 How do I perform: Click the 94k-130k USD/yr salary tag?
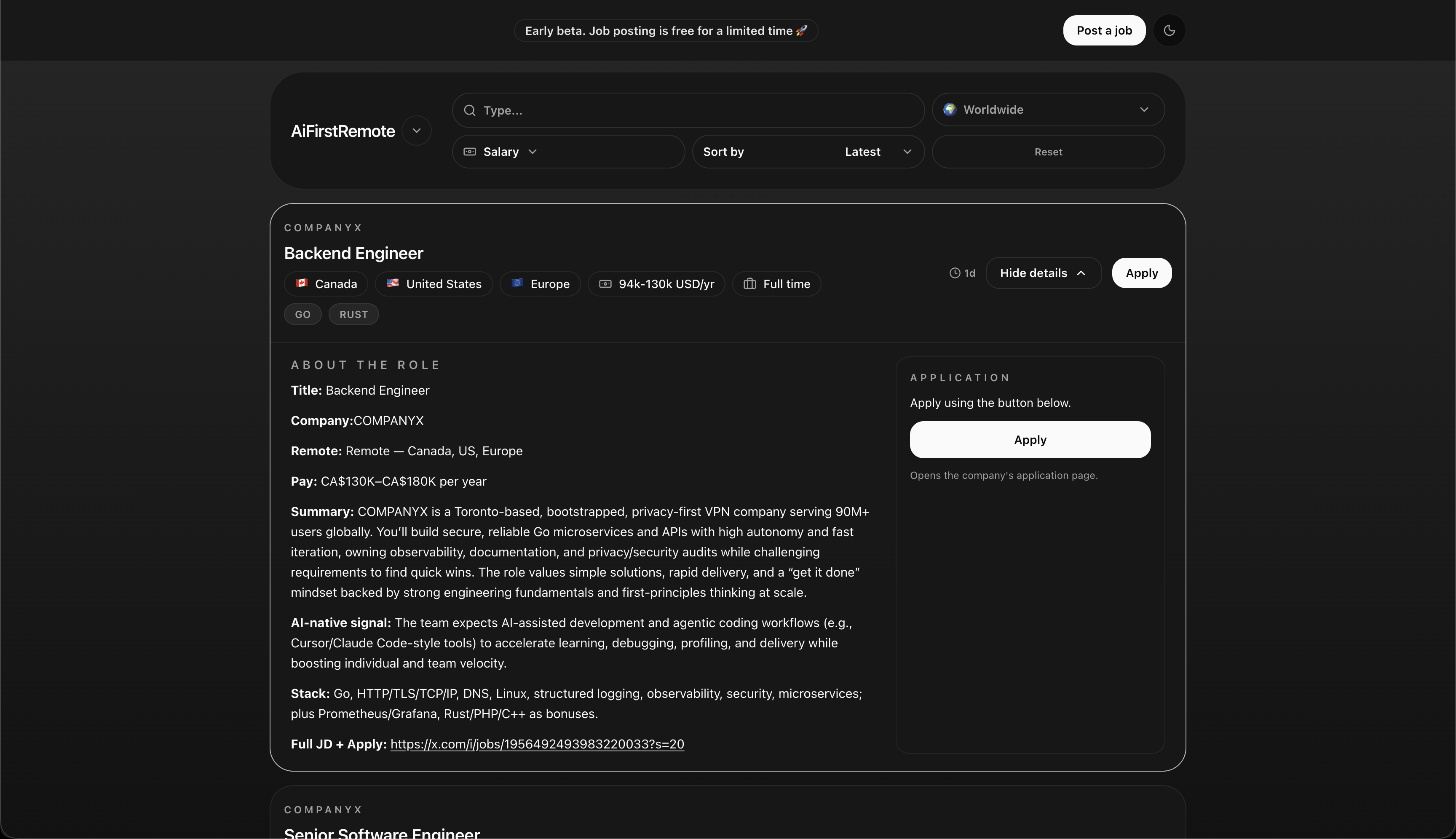(656, 284)
